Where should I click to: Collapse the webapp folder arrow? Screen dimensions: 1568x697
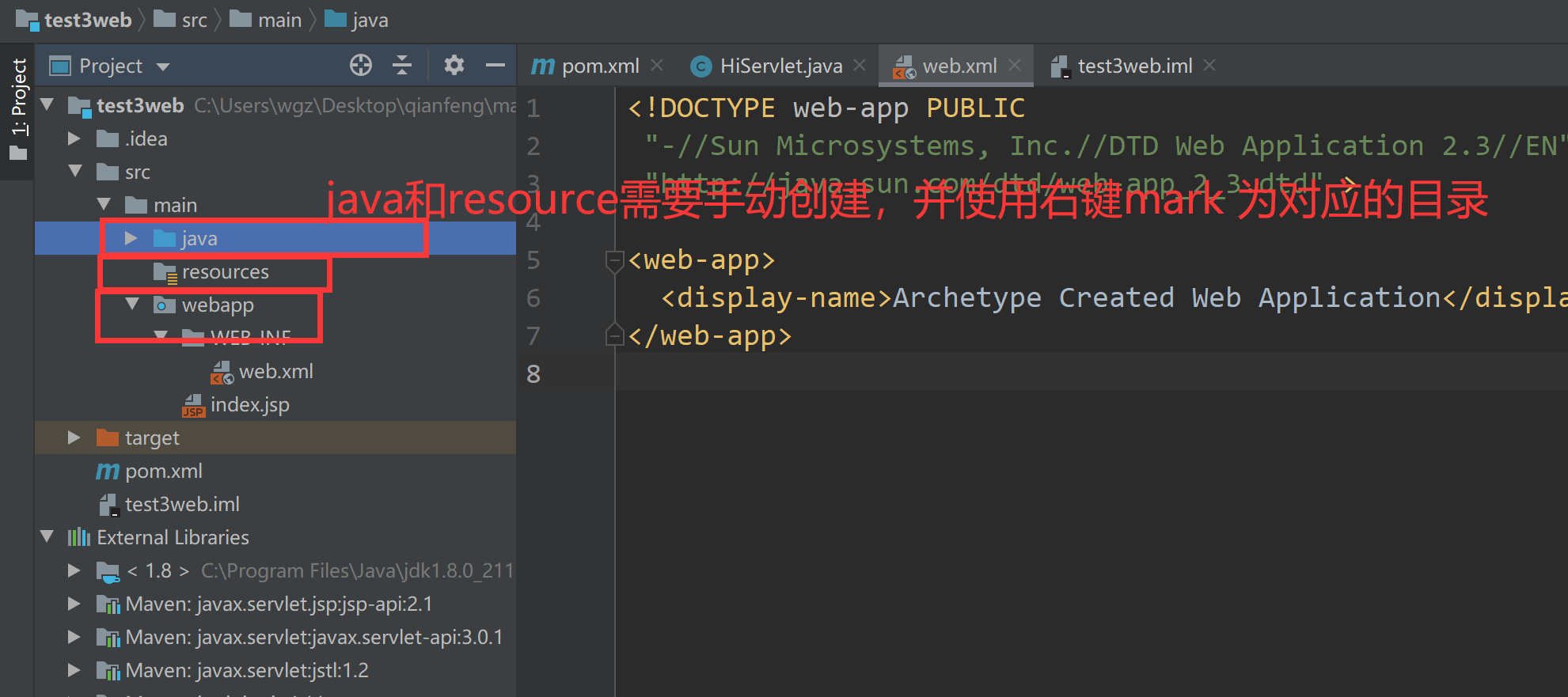tap(133, 305)
